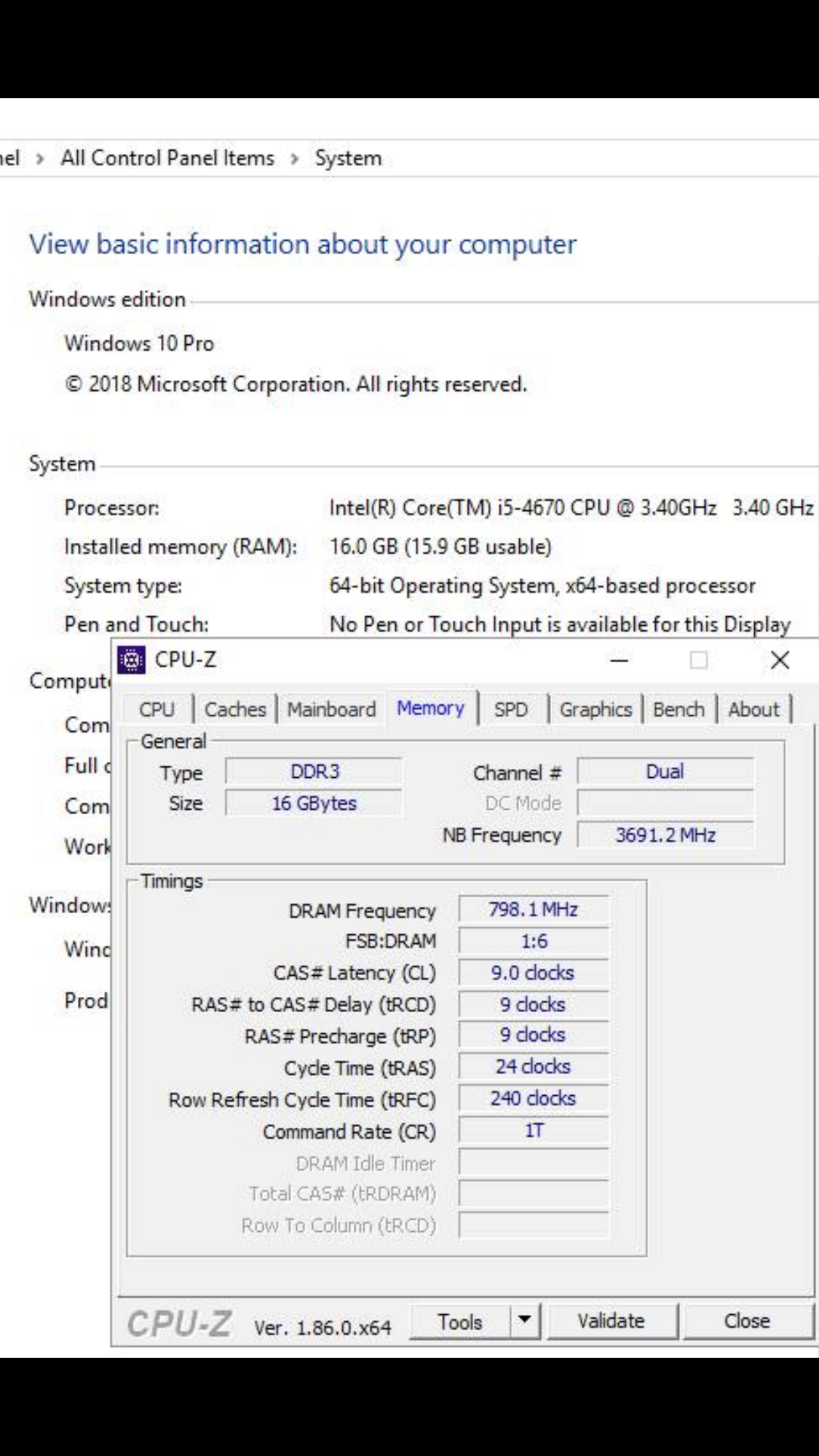Minimize the CPU-Z window
The image size is (819, 1456).
click(x=619, y=660)
